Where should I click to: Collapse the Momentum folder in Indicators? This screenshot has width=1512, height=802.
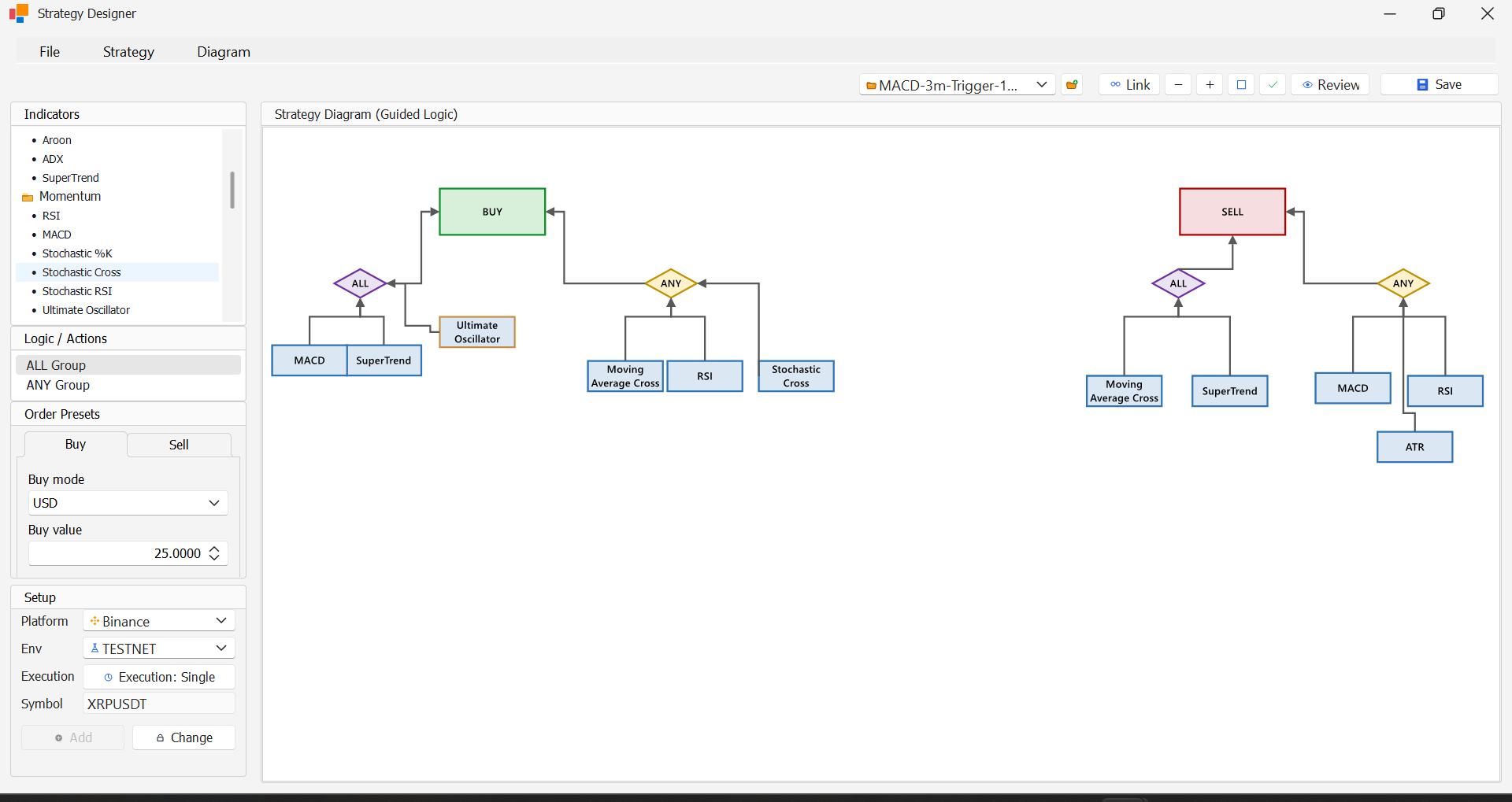(28, 198)
